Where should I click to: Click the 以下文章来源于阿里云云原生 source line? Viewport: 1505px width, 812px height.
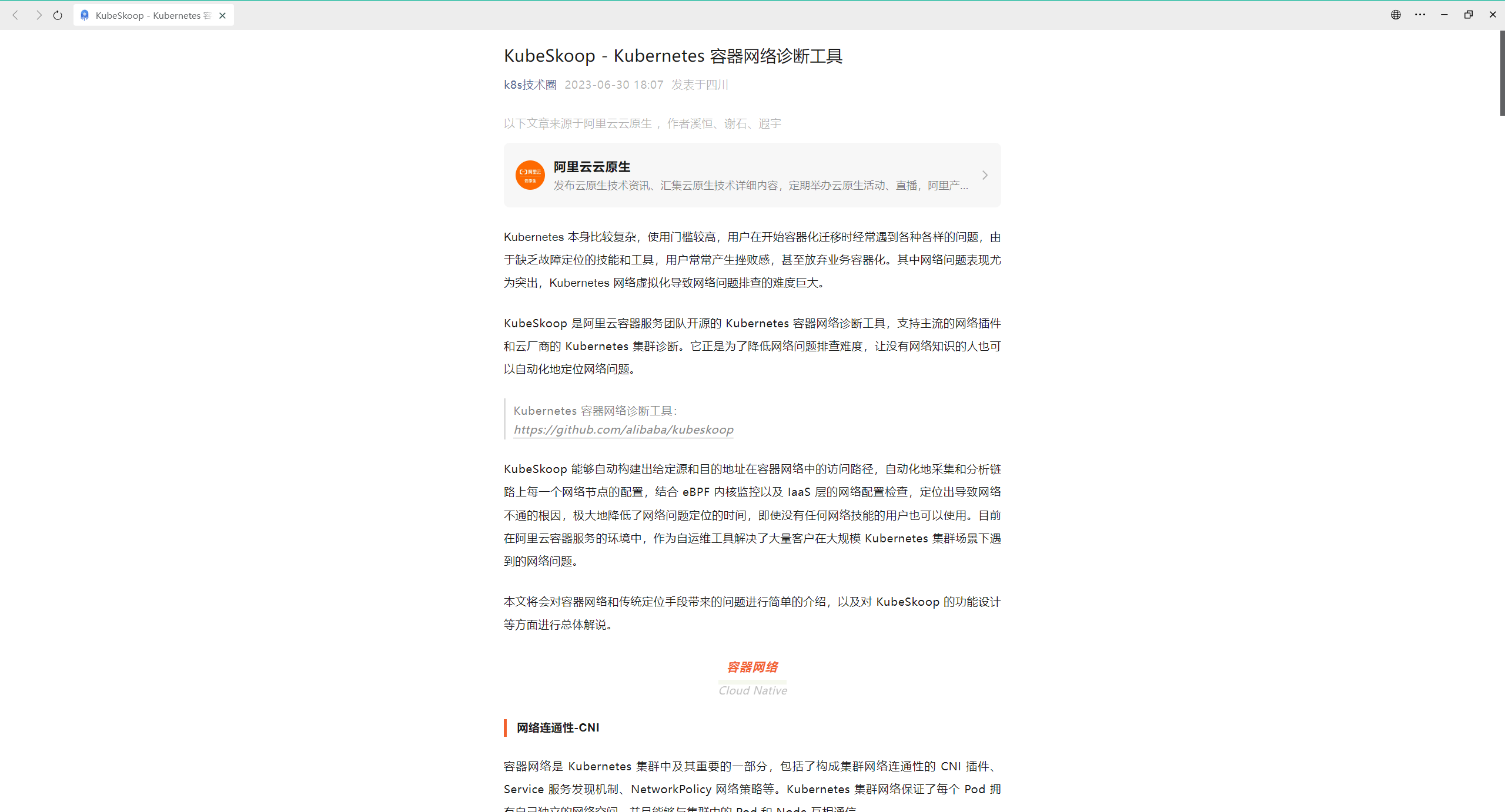[x=642, y=123]
